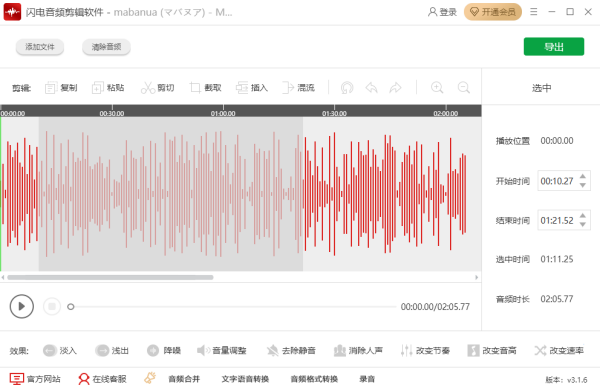
Task: Increase the 结束时间 end time
Action: pos(582,216)
